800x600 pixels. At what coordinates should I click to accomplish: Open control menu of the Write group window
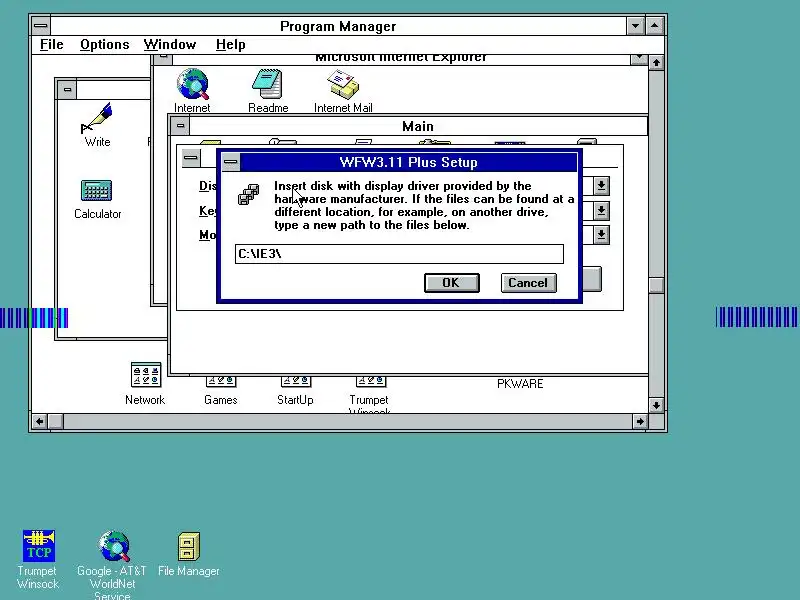pos(67,90)
